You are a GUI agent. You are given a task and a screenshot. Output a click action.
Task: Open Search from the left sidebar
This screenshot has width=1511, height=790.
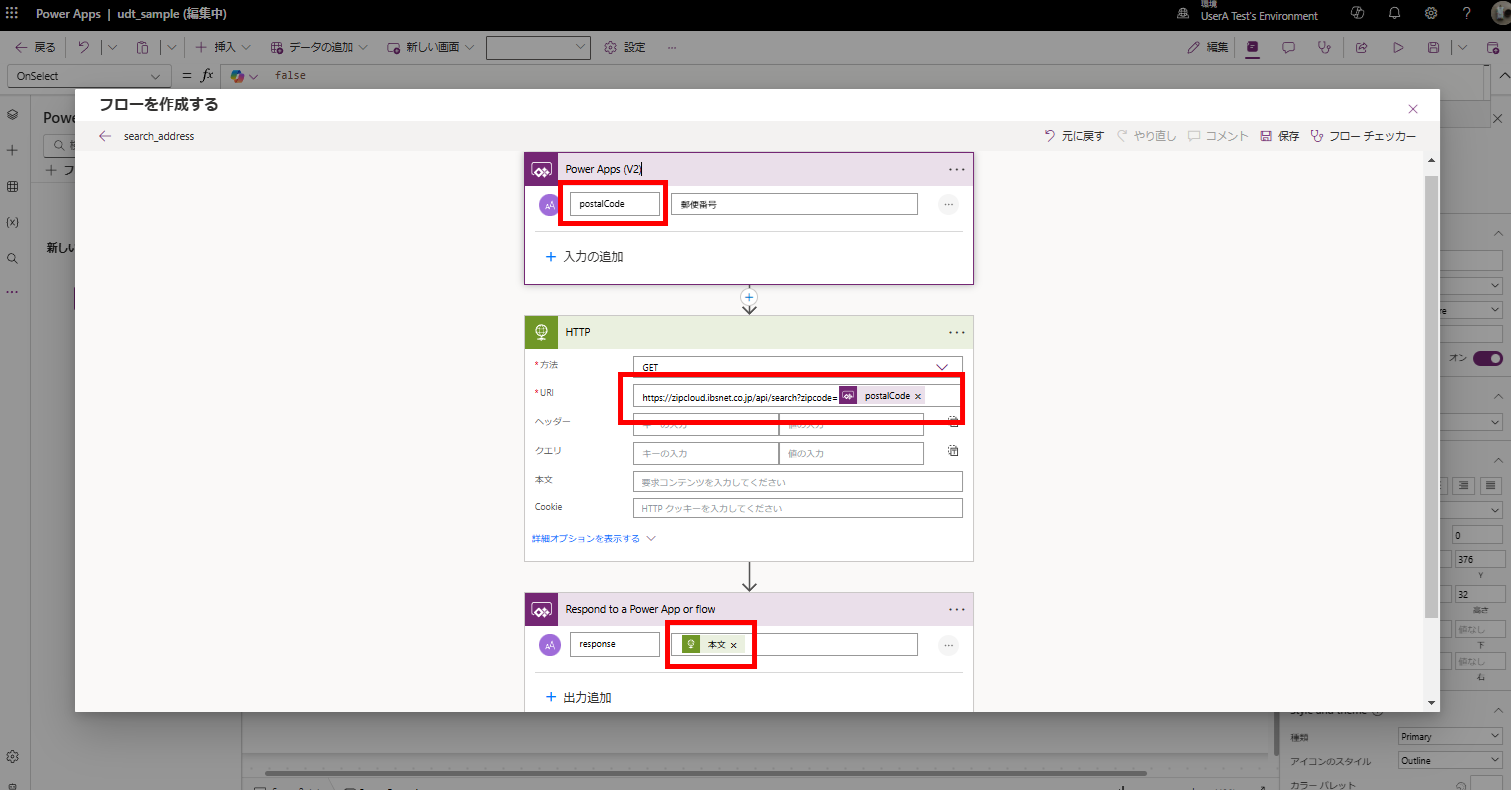pyautogui.click(x=13, y=258)
